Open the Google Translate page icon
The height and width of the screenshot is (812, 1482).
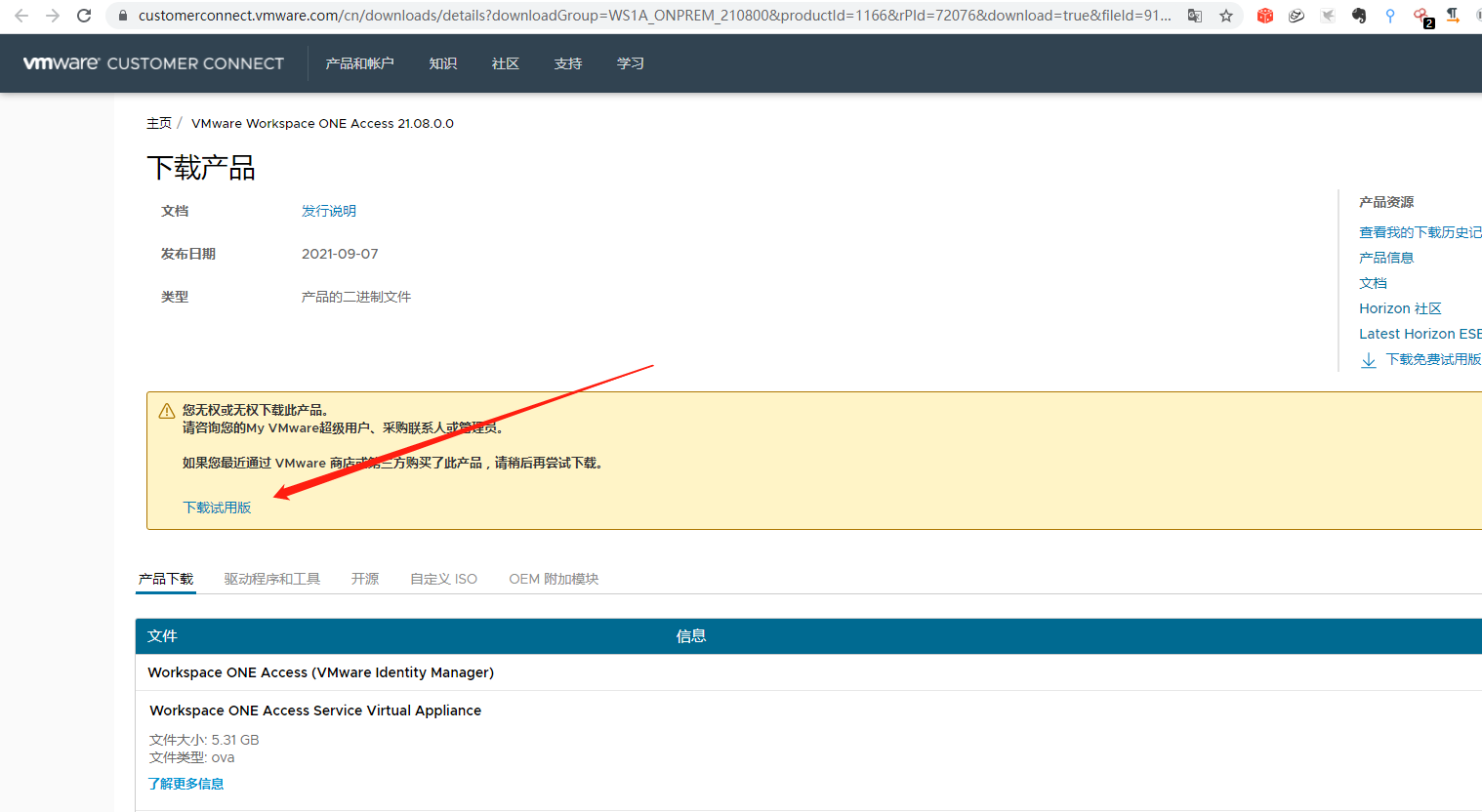1195,16
